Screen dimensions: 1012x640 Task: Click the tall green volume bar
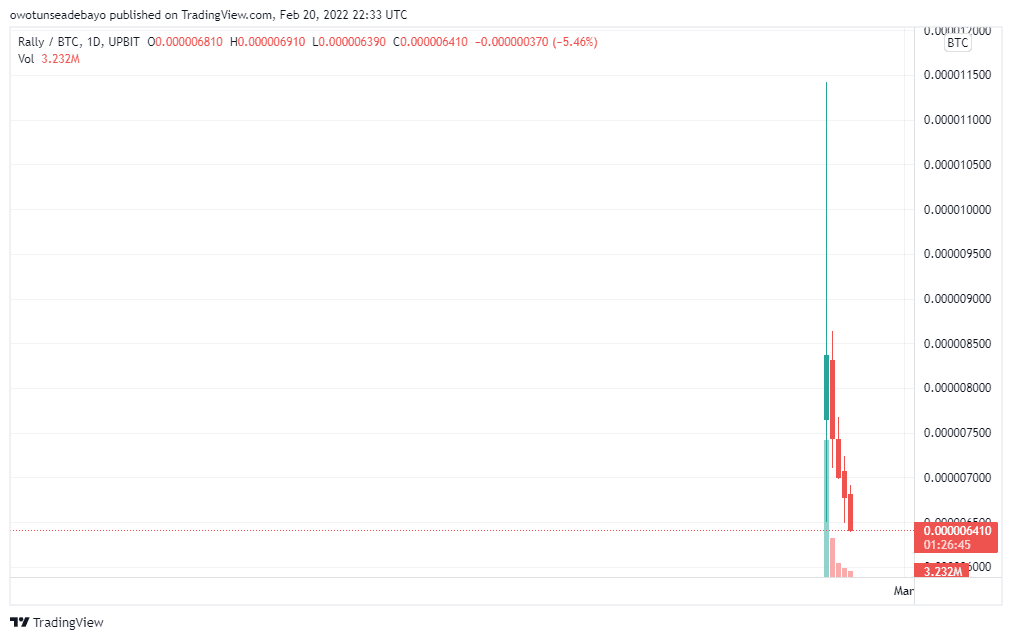[x=826, y=510]
